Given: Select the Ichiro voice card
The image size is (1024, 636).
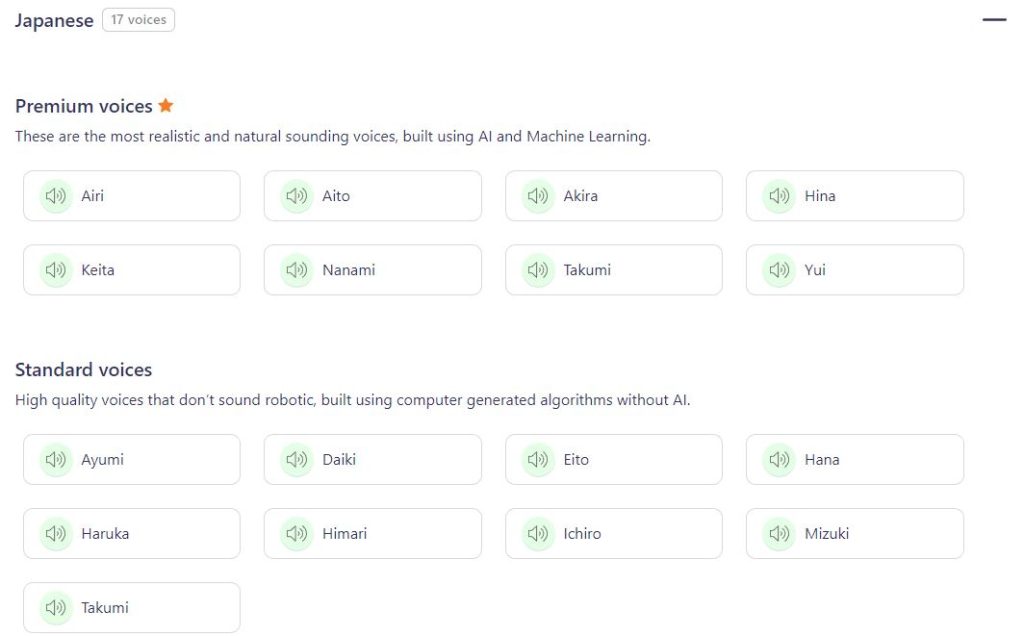Looking at the screenshot, I should [613, 533].
